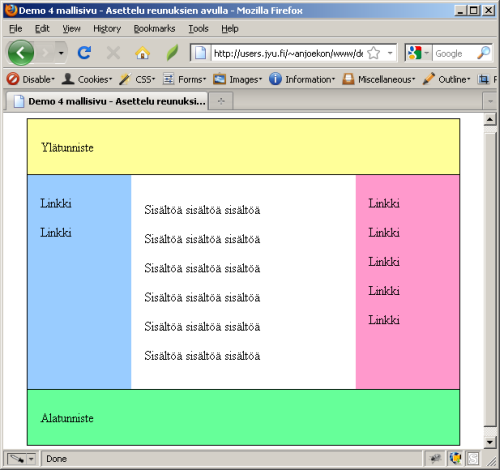Screen dimensions: 500x470
Task: Open the Disable menu in developer toolbar
Action: (x=30, y=79)
